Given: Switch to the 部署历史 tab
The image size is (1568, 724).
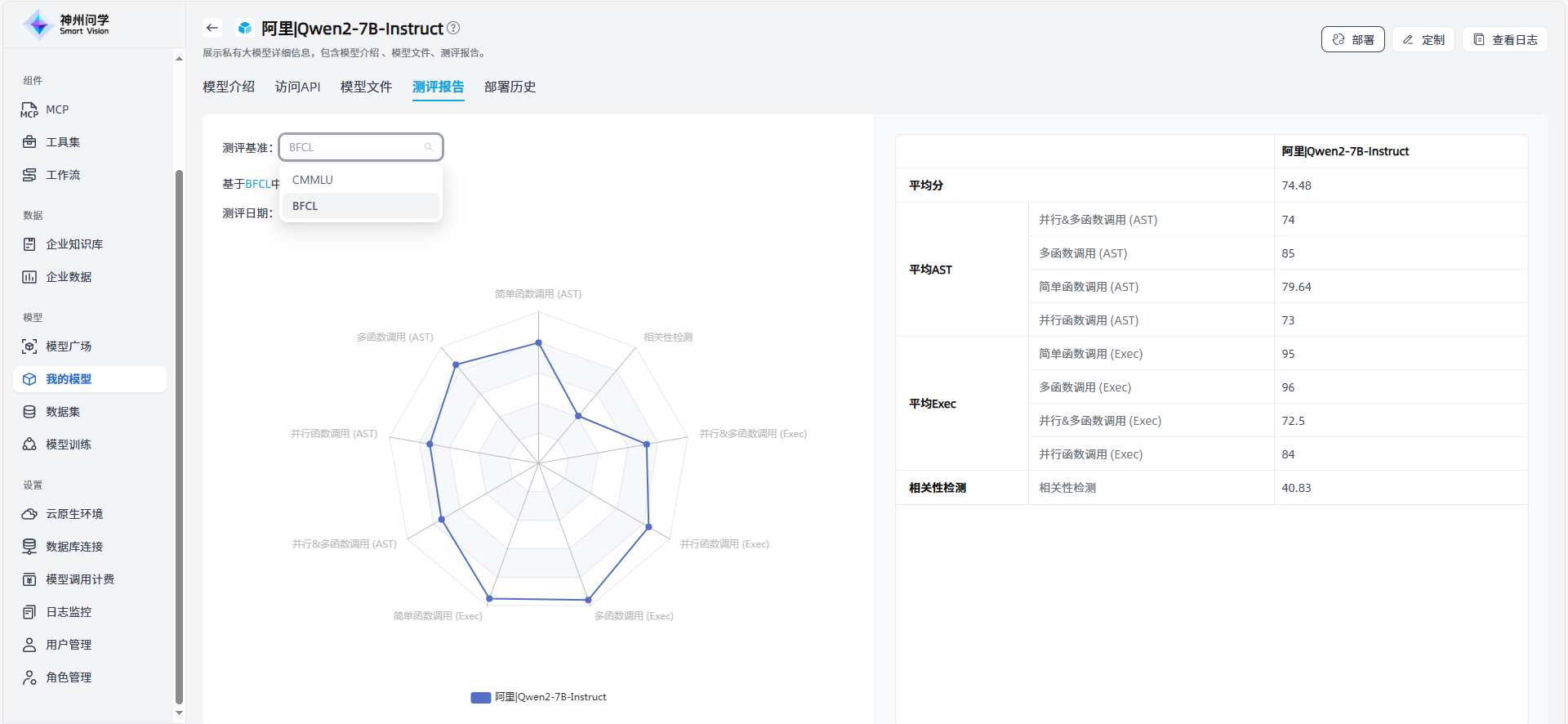Looking at the screenshot, I should tap(510, 87).
